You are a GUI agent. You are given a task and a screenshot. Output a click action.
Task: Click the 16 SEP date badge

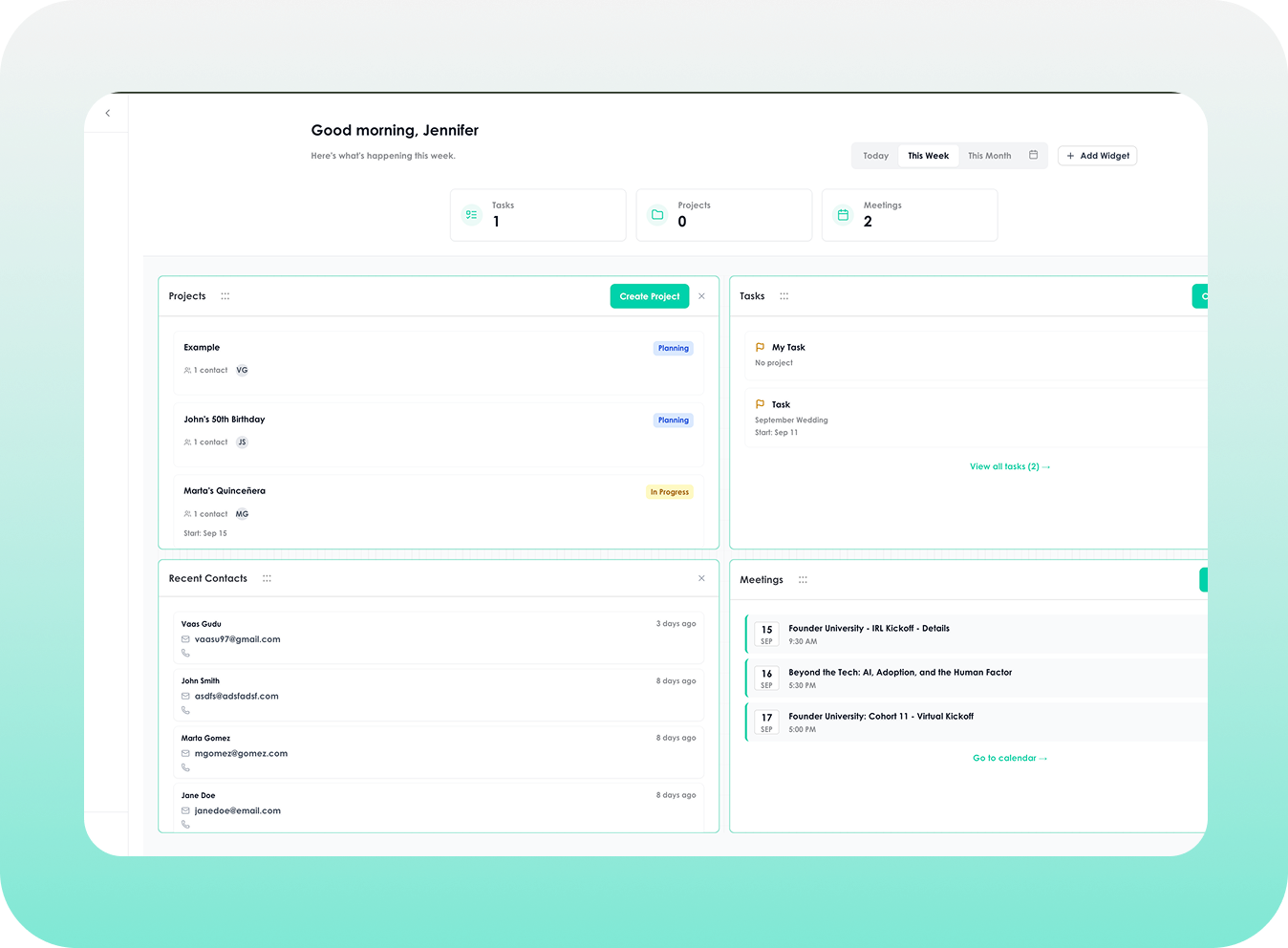coord(766,679)
